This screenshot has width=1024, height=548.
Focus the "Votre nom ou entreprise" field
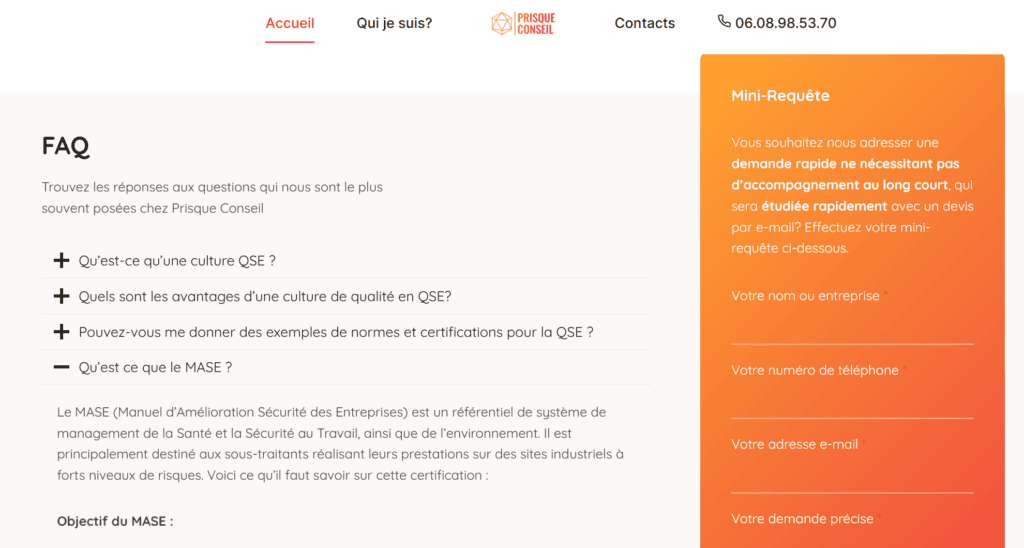point(852,329)
